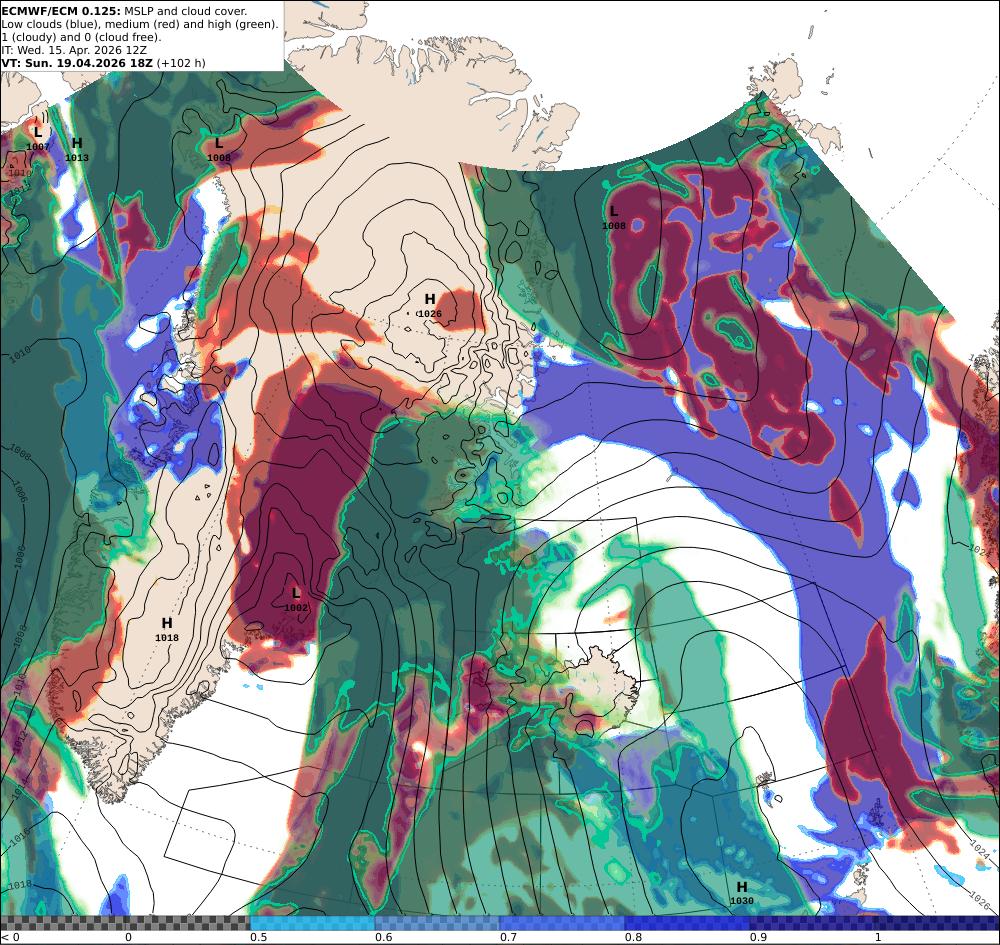Click the 'L' marker labeled 1007
This screenshot has height=945, width=1000.
coord(38,133)
